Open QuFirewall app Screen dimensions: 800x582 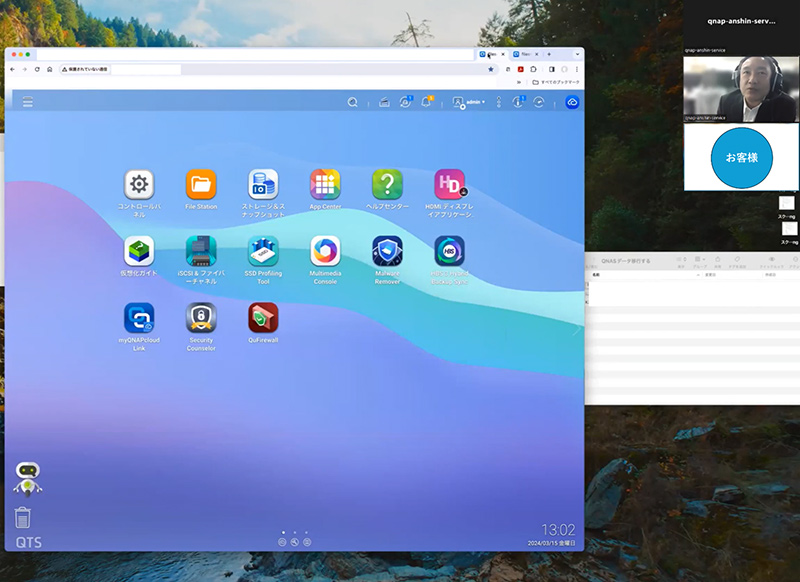click(263, 318)
